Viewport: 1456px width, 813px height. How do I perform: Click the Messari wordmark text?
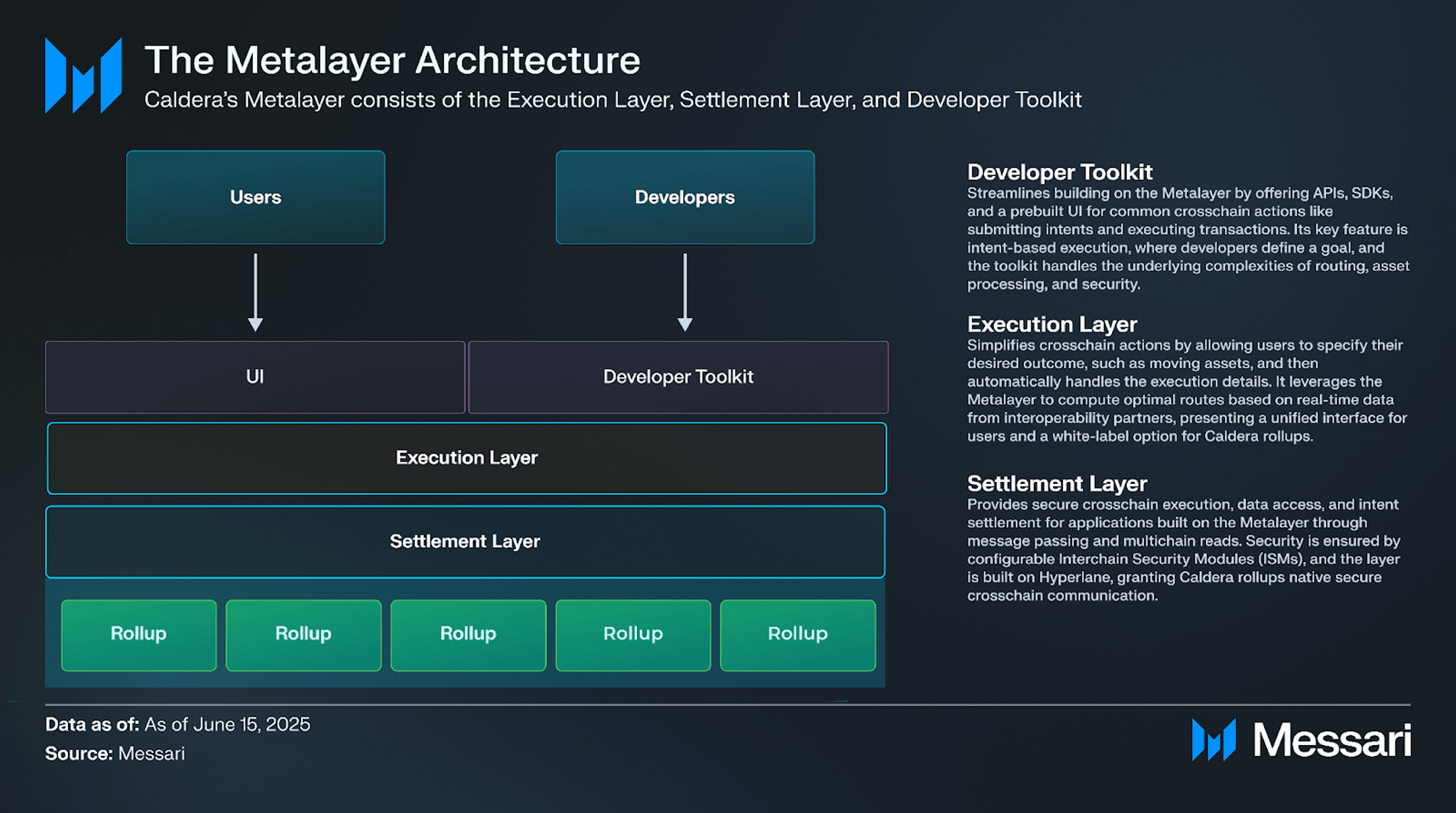pyautogui.click(x=1332, y=740)
